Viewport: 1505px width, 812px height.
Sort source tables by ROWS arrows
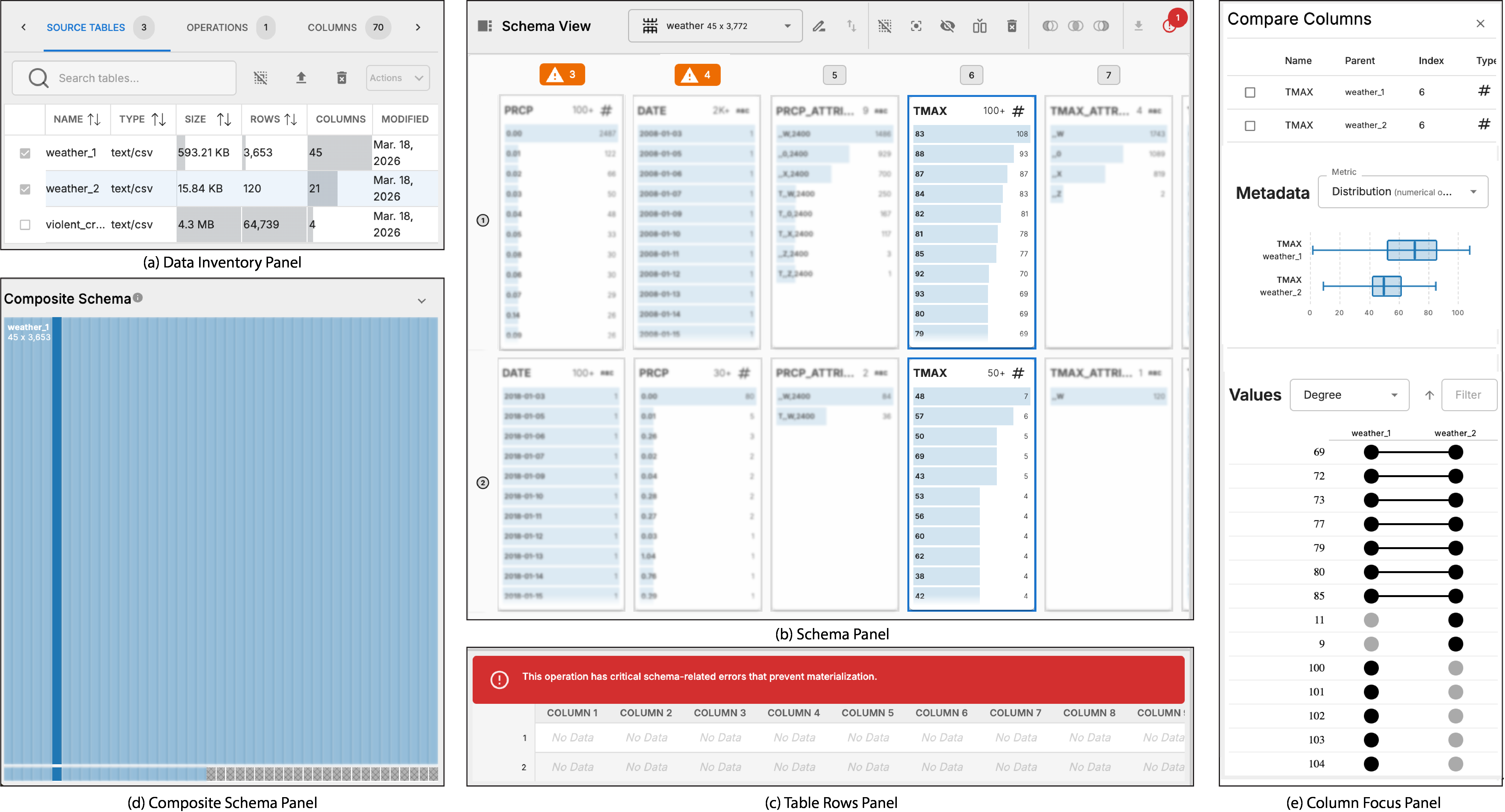tap(290, 119)
